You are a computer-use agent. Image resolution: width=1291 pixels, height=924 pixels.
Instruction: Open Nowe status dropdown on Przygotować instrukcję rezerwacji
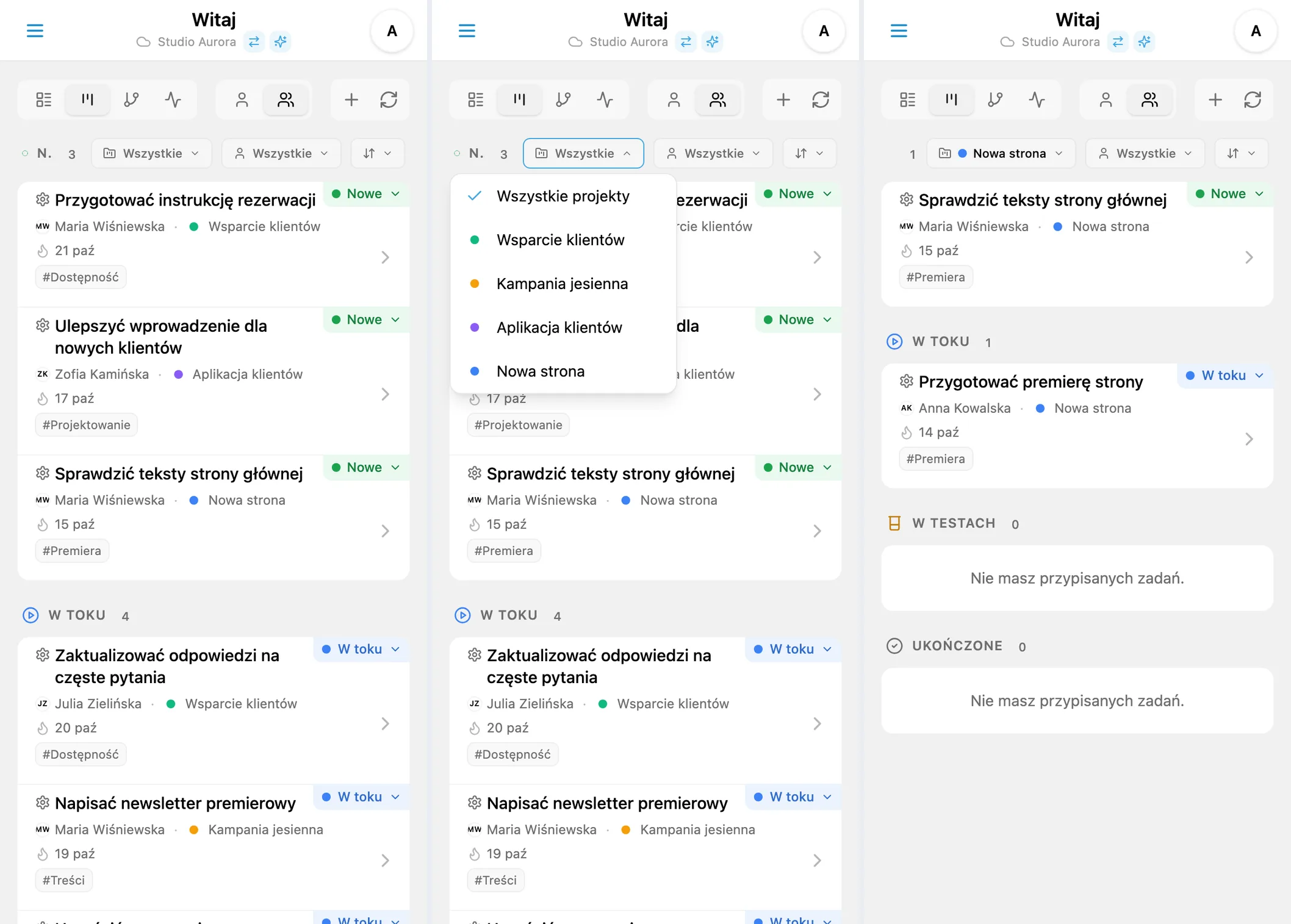pos(366,194)
